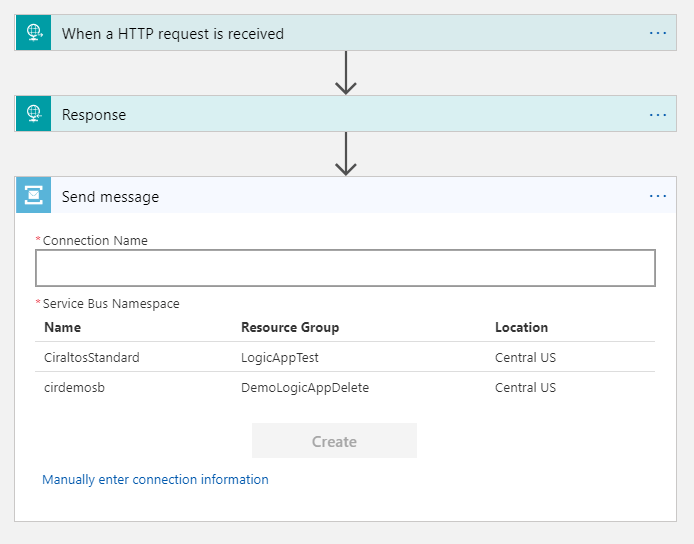Select the cirdemosb namespace row

75,387
